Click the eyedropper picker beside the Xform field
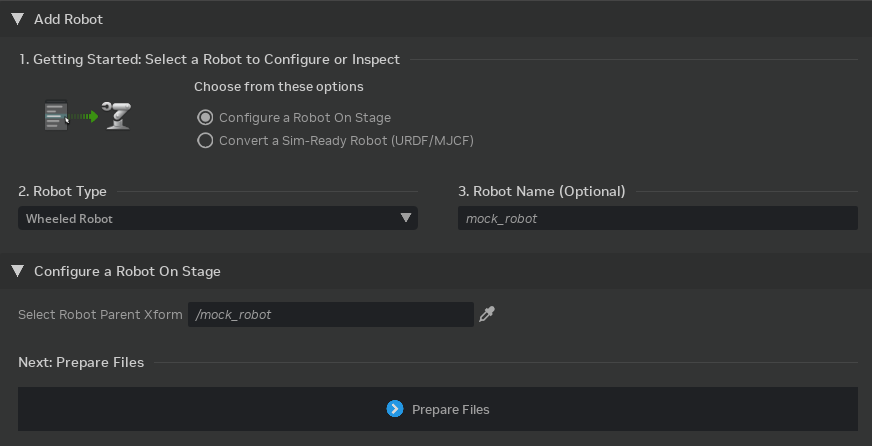Screen dimensions: 872x446 click(x=487, y=314)
